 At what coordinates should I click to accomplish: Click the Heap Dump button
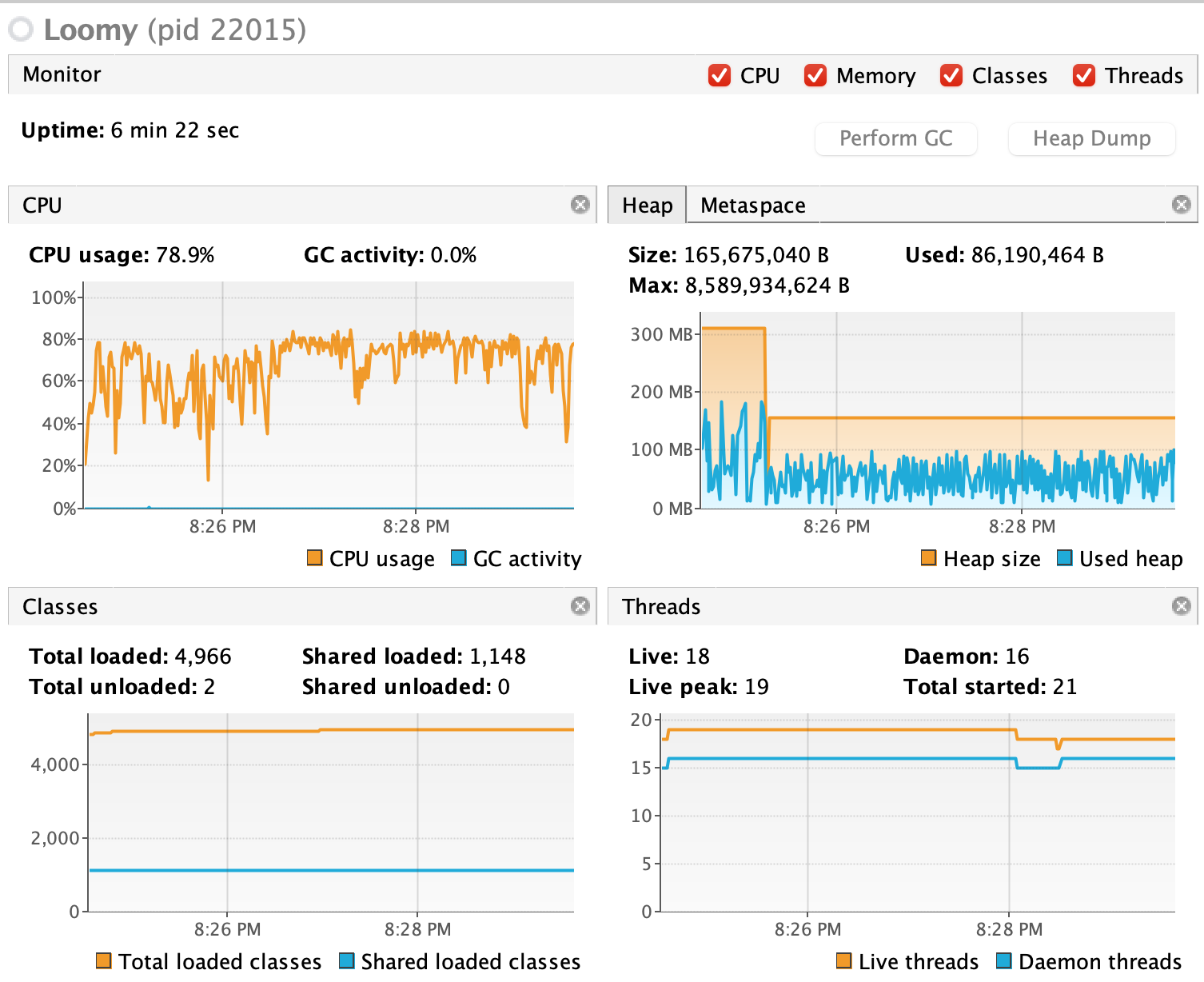(x=1091, y=138)
